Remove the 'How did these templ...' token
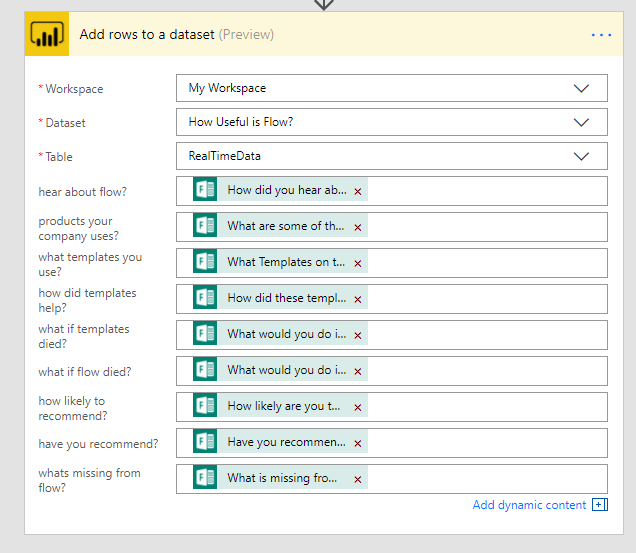The height and width of the screenshot is (553, 636). (x=358, y=299)
